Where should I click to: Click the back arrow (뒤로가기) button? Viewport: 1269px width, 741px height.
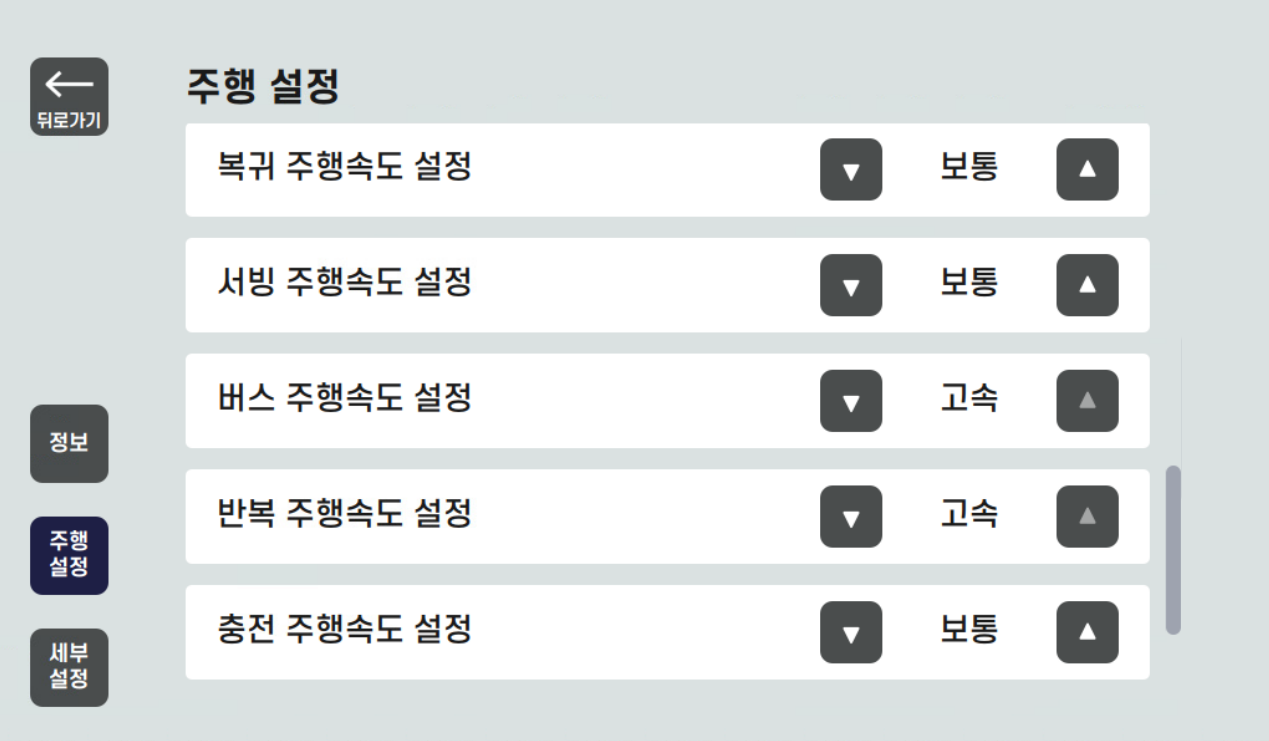click(x=69, y=96)
